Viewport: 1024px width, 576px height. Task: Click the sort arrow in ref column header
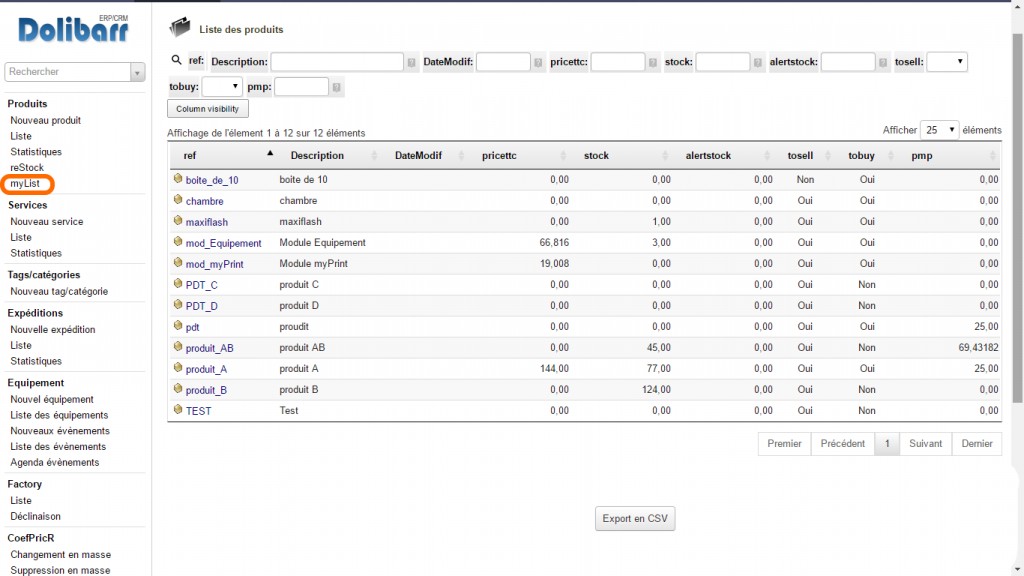tap(269, 154)
